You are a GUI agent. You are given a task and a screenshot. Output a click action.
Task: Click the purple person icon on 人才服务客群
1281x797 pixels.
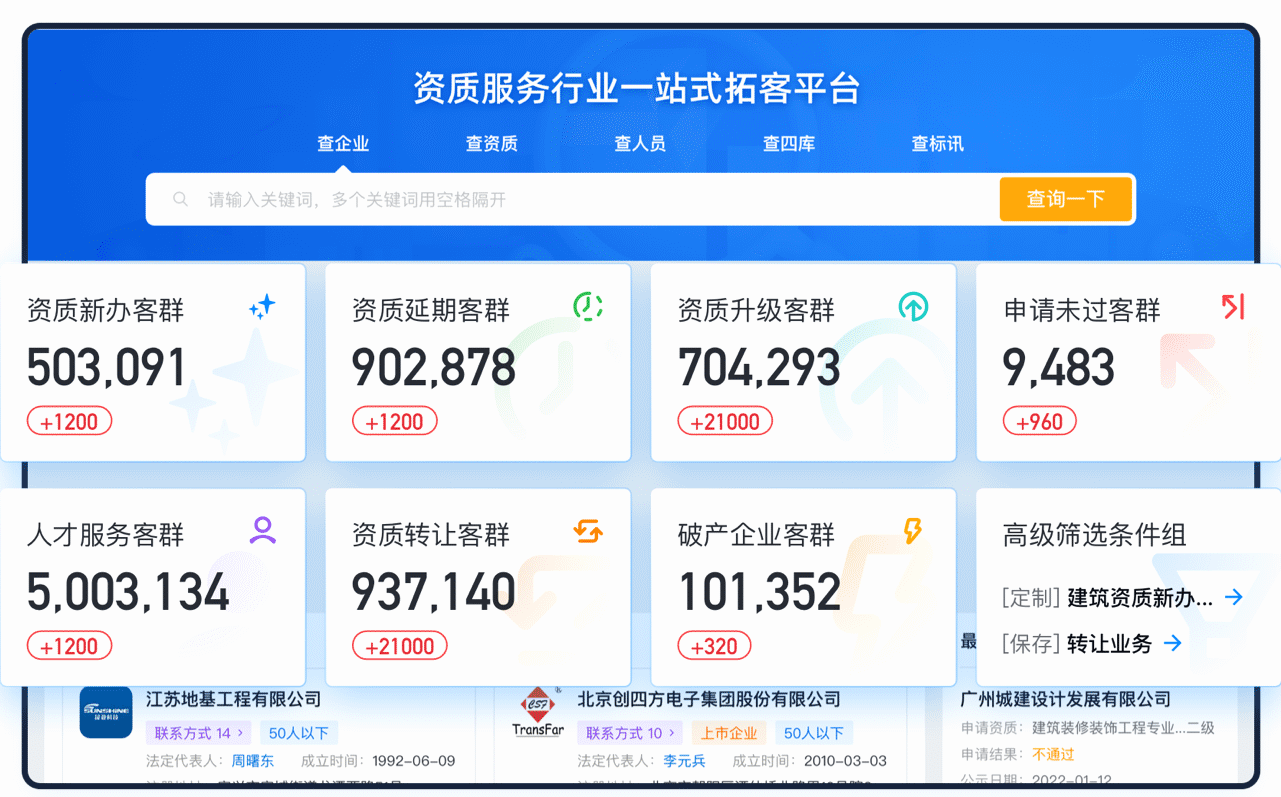click(x=263, y=530)
